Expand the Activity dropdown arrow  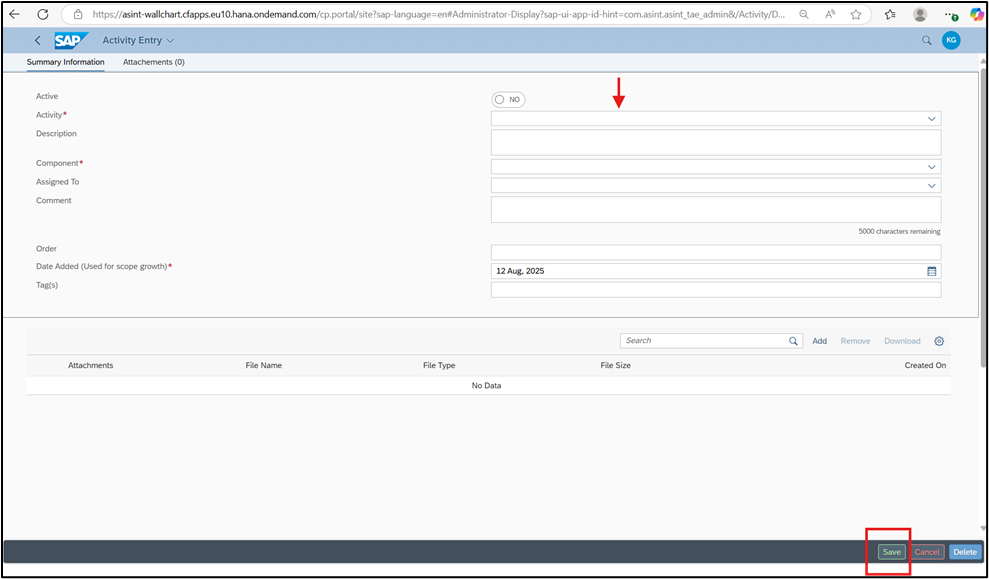tap(932, 119)
